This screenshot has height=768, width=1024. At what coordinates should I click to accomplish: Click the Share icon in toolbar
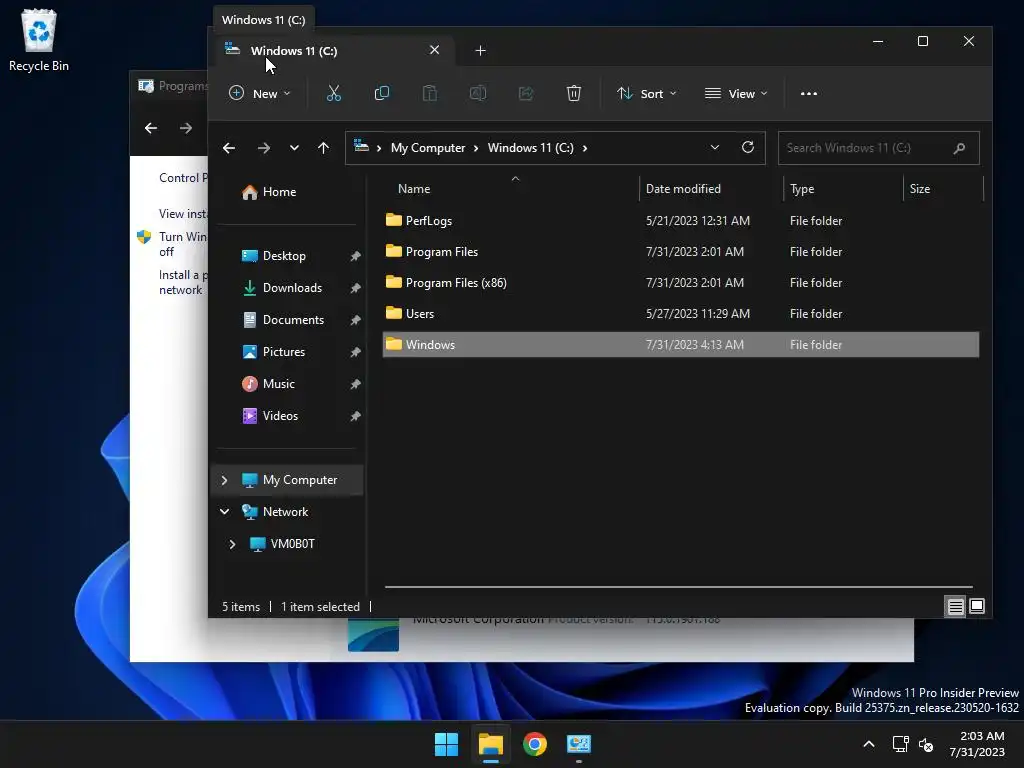click(526, 93)
